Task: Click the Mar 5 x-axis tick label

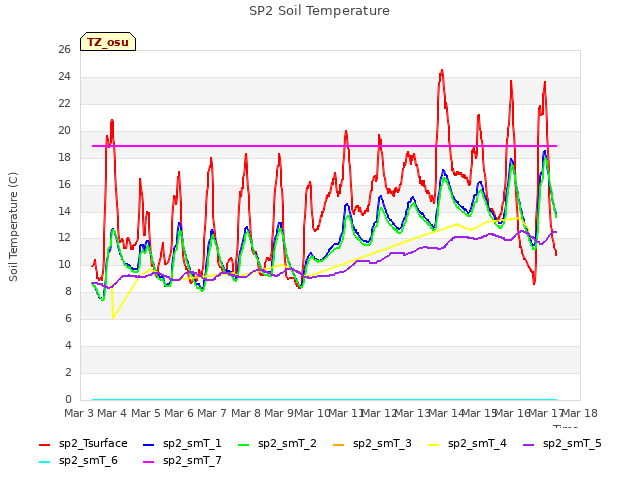Action: click(146, 413)
